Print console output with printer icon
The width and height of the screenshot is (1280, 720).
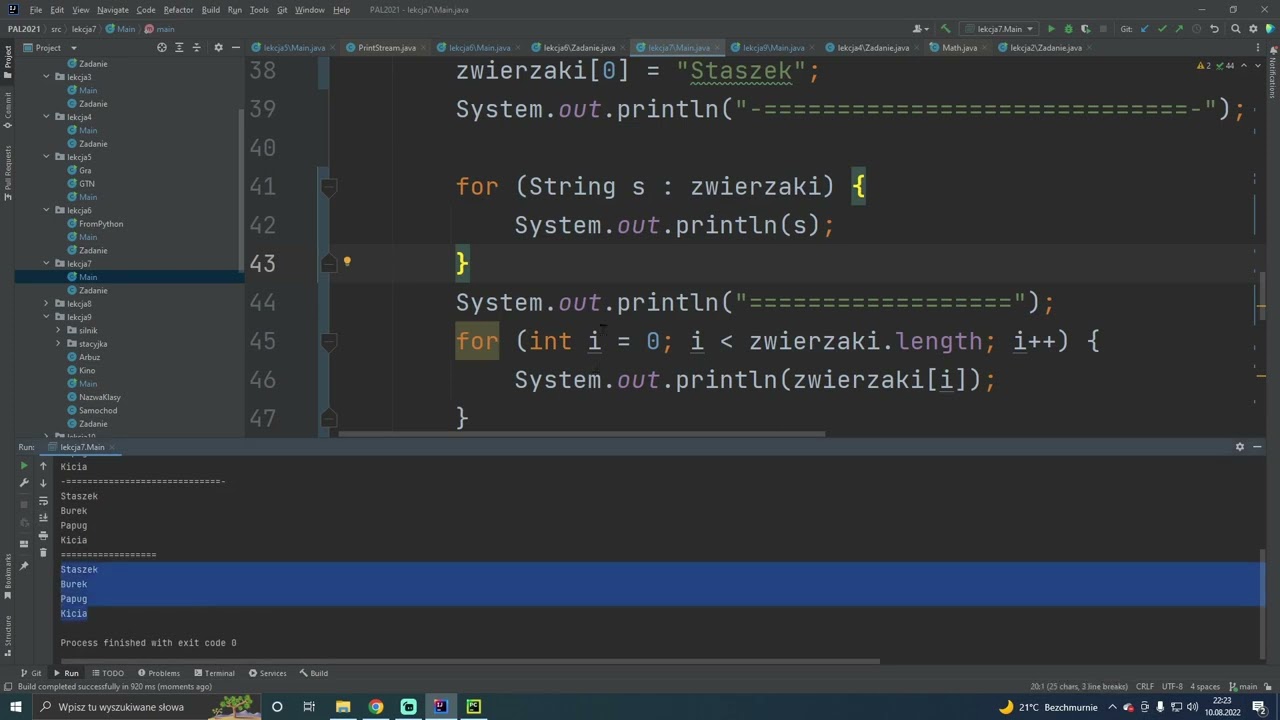43,535
